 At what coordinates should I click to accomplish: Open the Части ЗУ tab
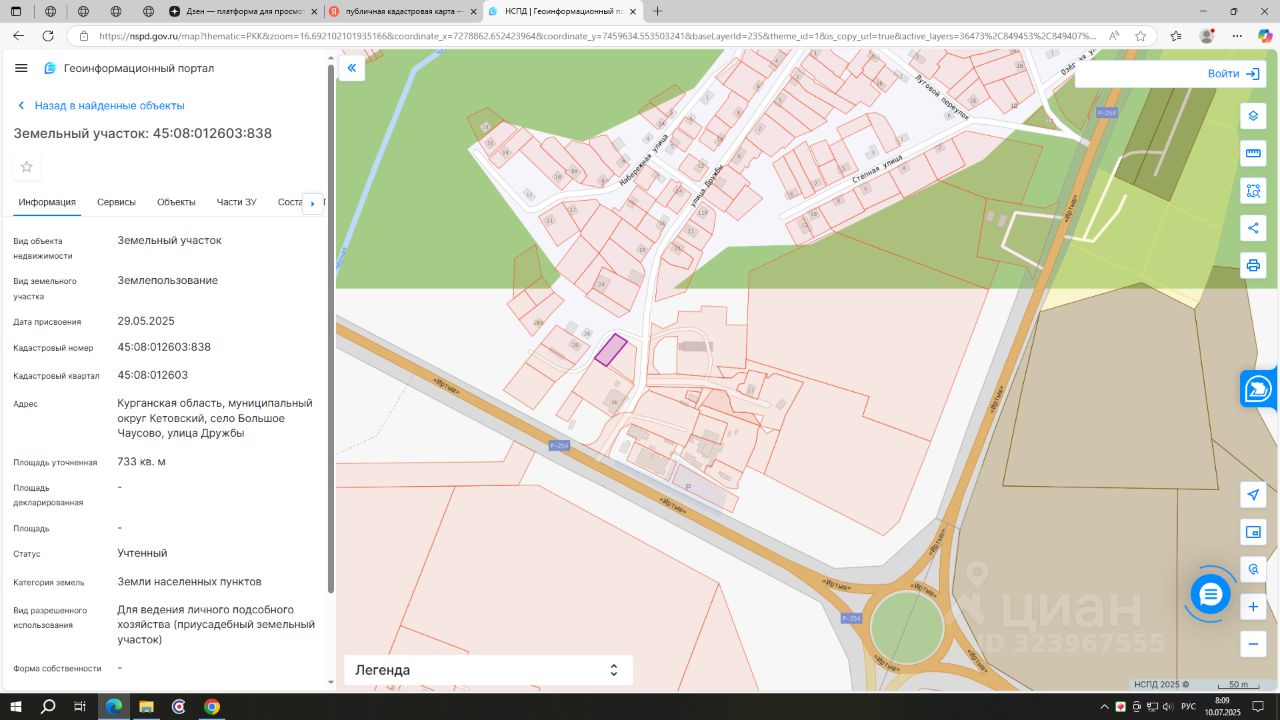pyautogui.click(x=236, y=202)
